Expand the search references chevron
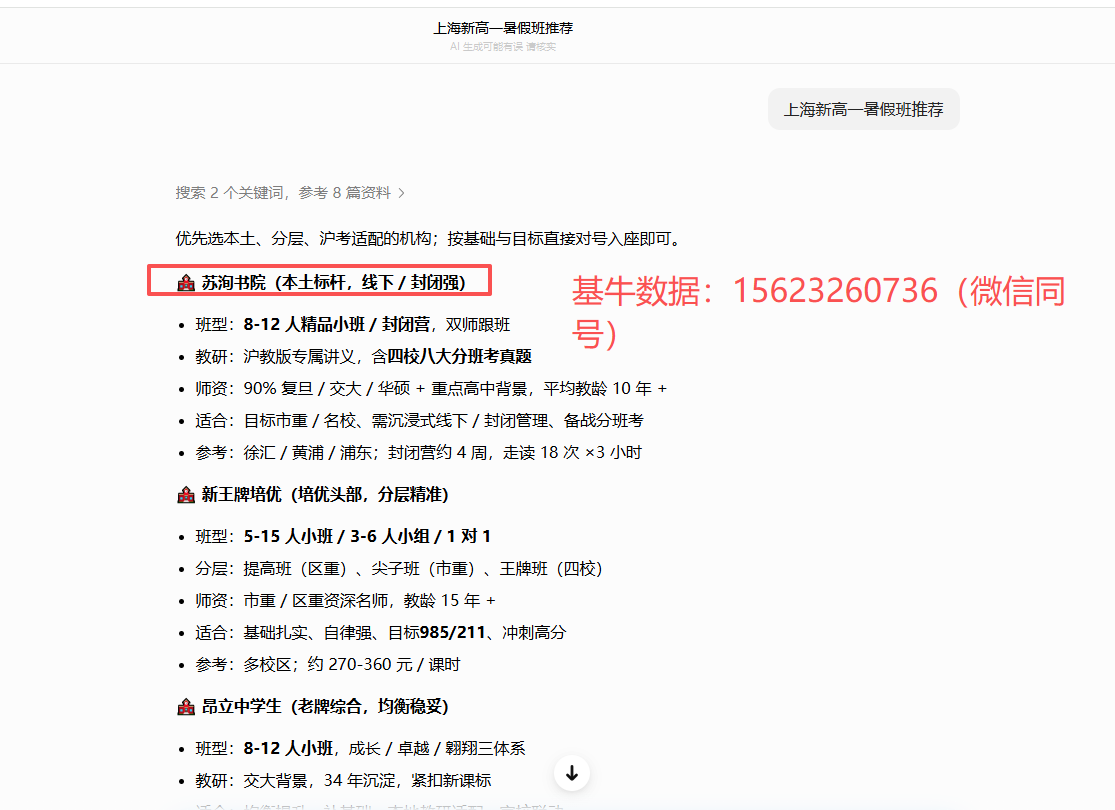The width and height of the screenshot is (1115, 810). (402, 193)
